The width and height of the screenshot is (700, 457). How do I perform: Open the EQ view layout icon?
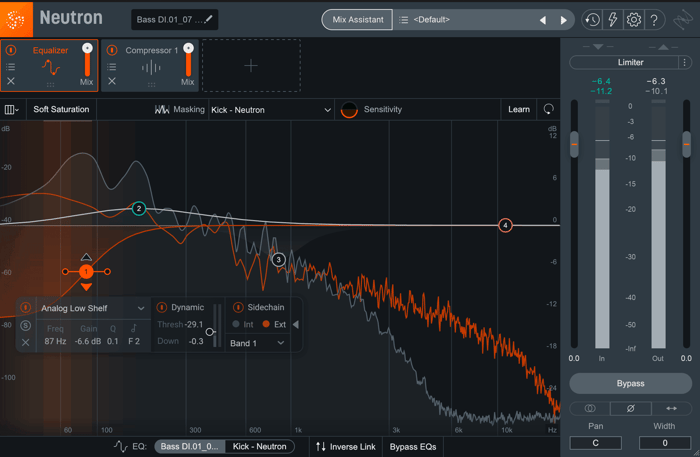(12, 109)
